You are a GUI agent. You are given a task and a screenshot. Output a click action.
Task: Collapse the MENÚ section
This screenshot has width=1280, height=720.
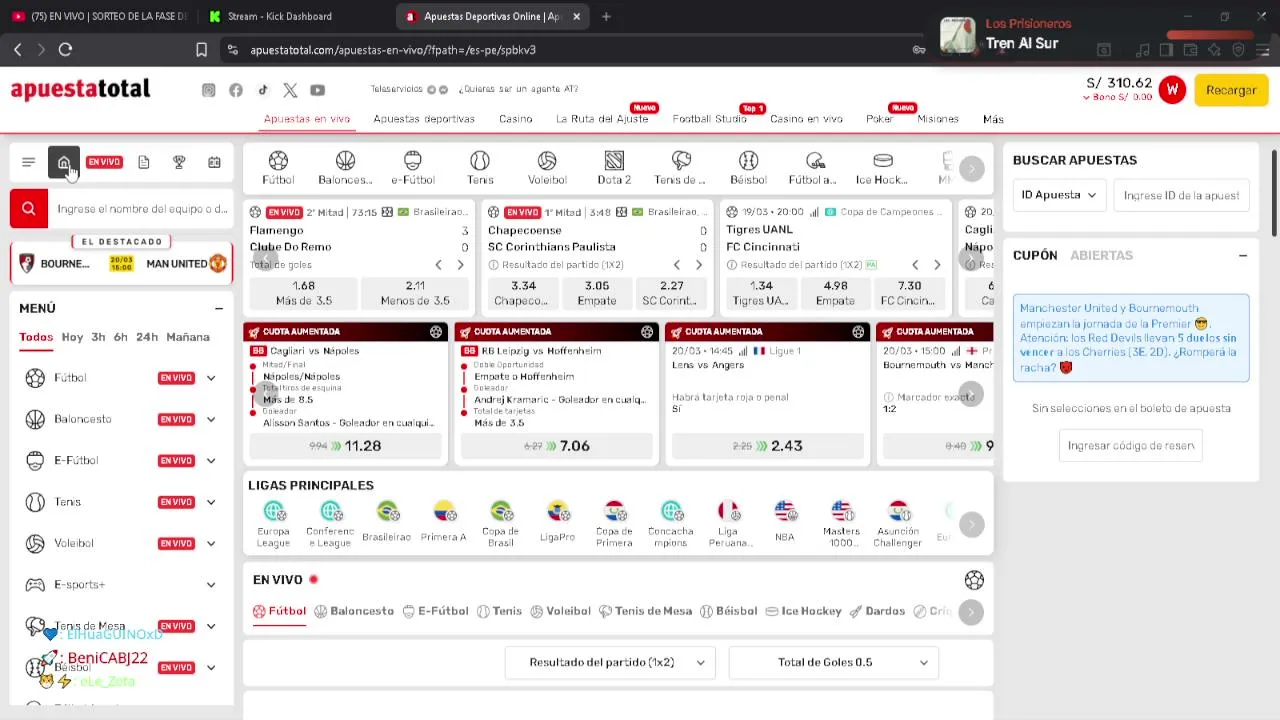[219, 309]
